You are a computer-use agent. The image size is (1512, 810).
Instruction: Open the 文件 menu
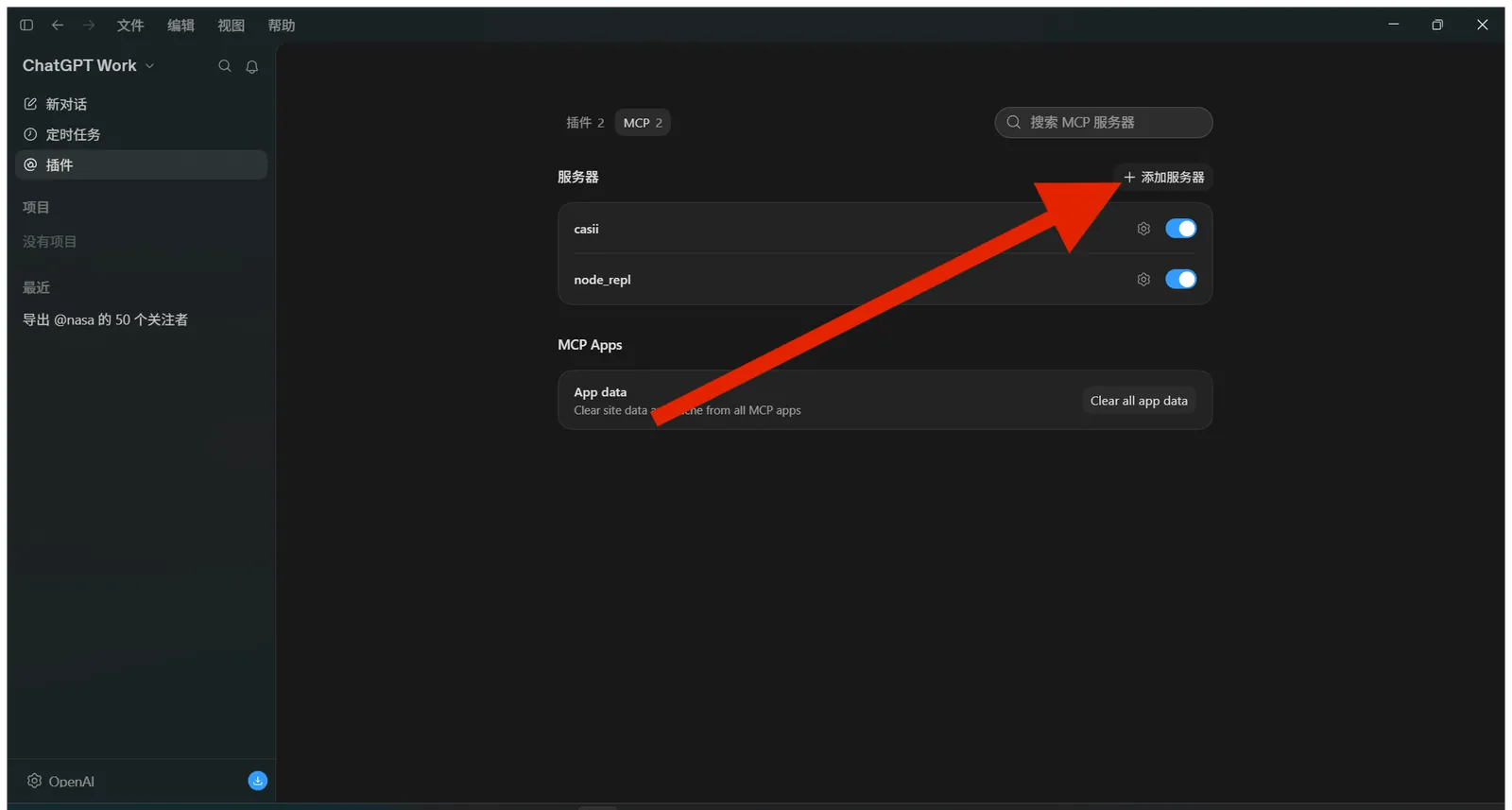pos(130,26)
